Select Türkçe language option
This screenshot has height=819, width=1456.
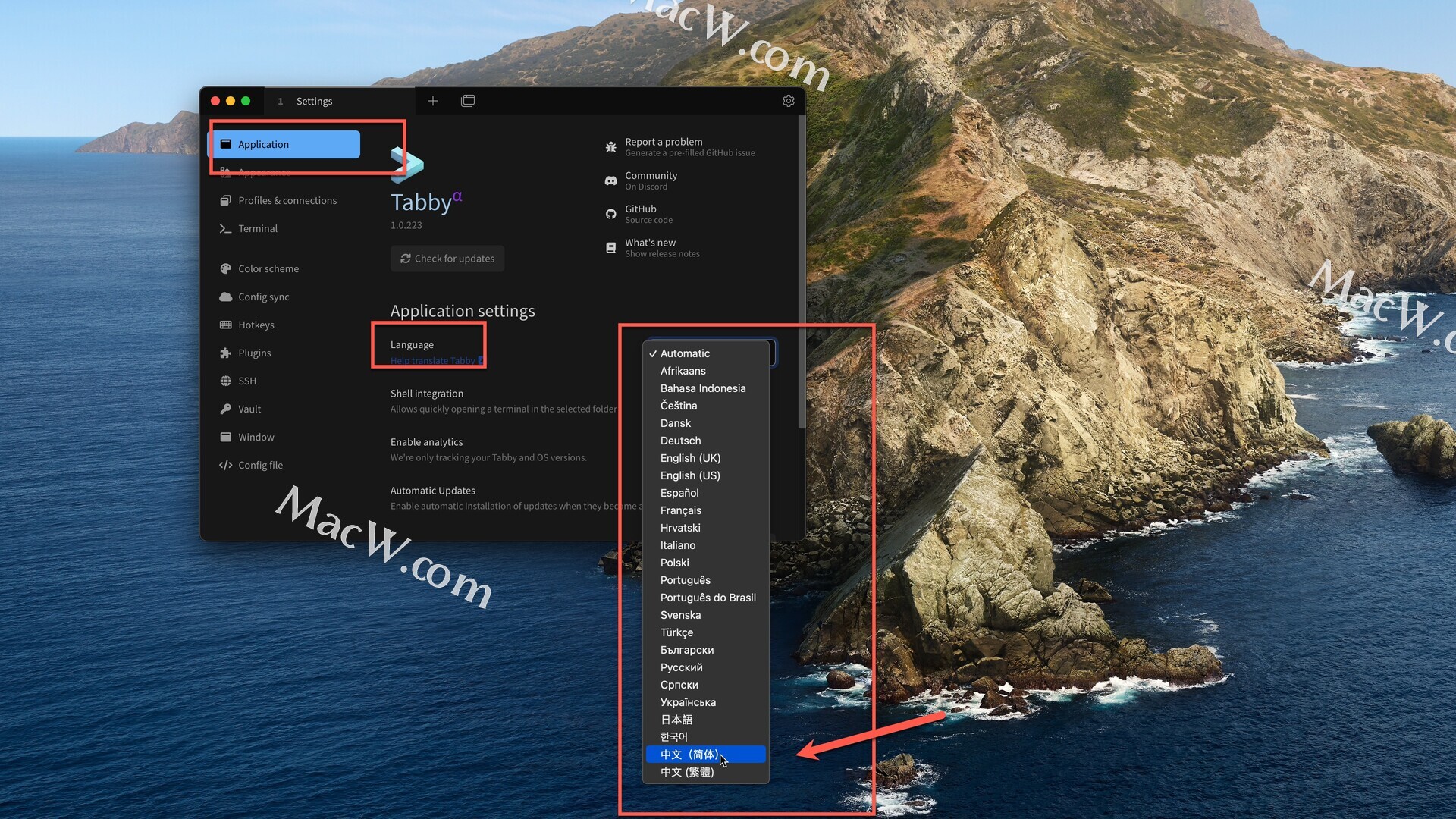pyautogui.click(x=705, y=632)
